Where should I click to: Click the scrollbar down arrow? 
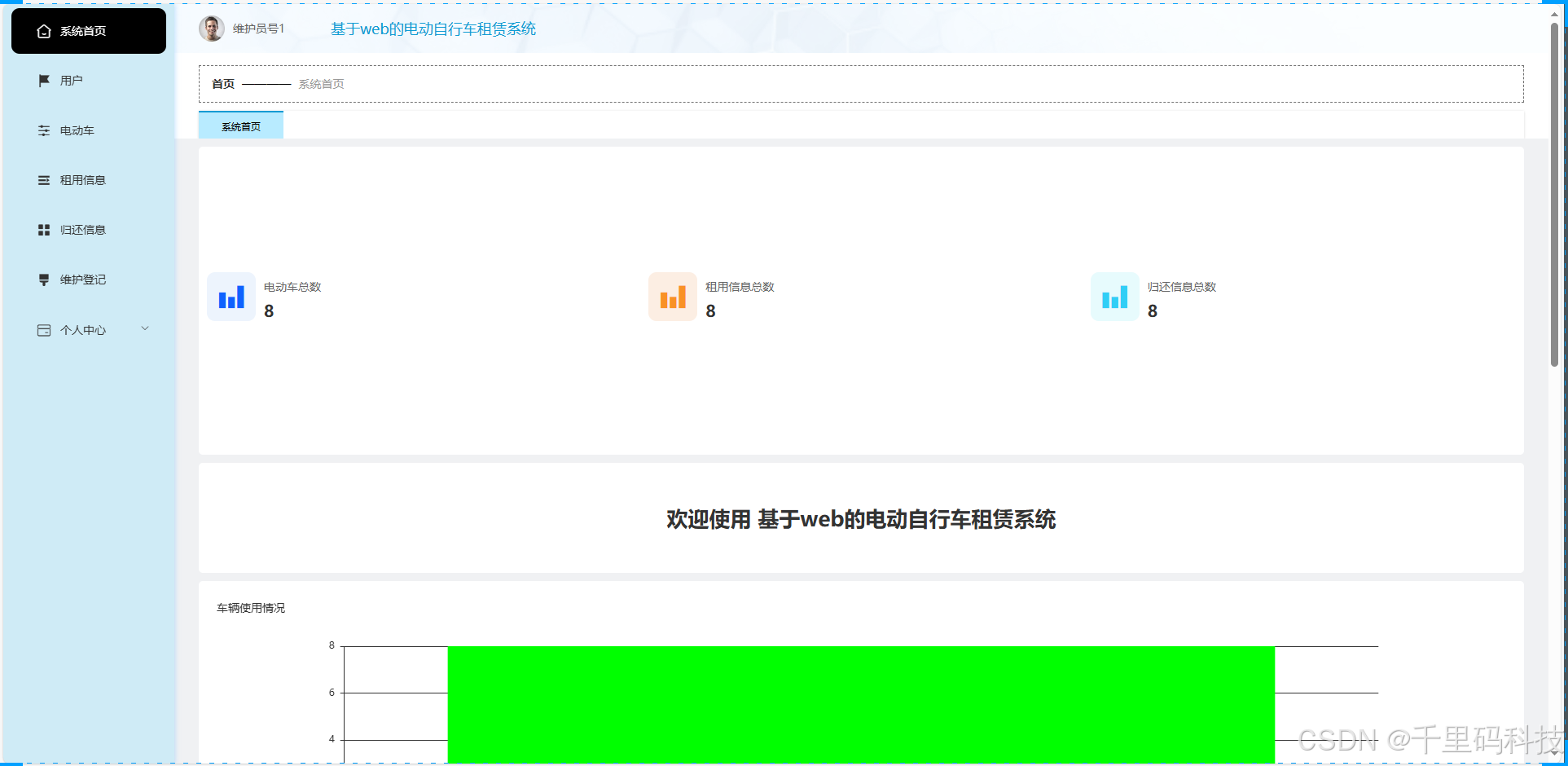1554,754
